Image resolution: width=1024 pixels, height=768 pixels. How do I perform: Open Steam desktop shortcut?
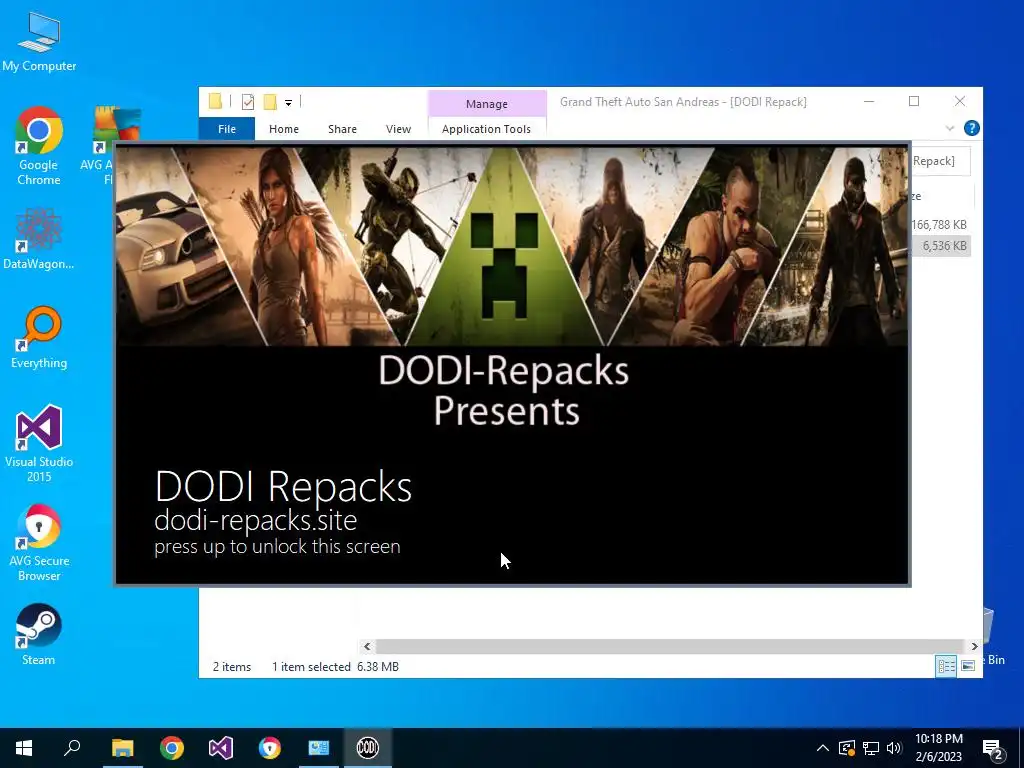(x=39, y=634)
